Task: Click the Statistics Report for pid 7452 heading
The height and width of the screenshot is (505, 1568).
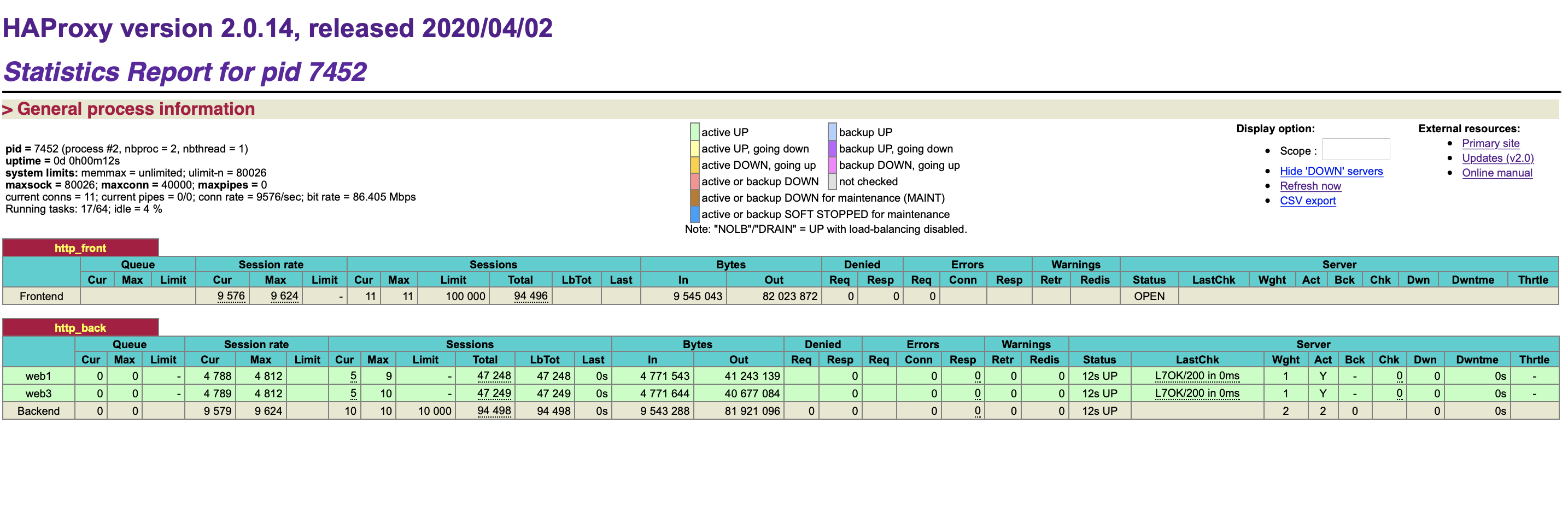Action: click(185, 72)
